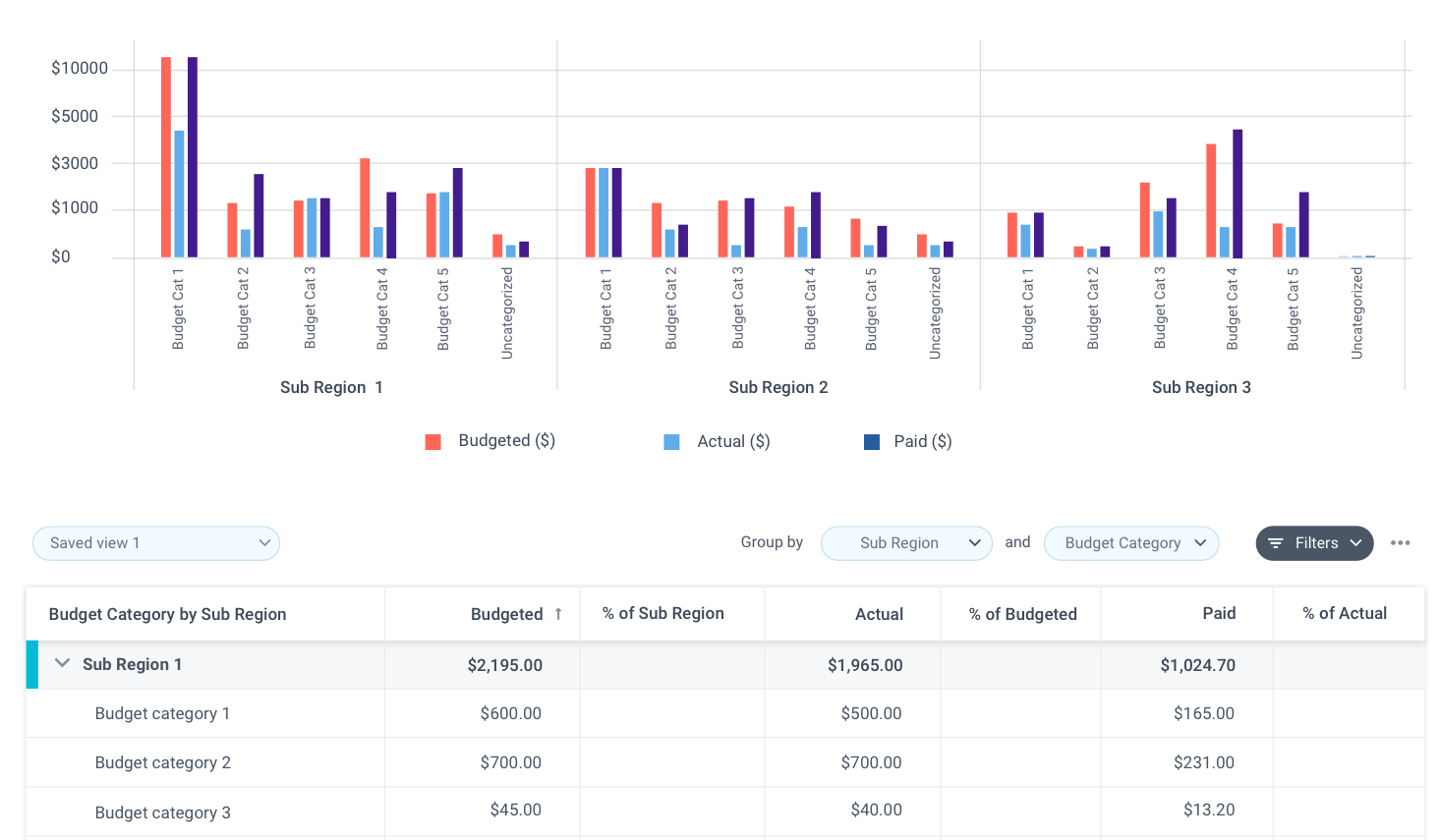Click Sub Region 3 Budget Cat 4 paid bar

pos(1238,194)
